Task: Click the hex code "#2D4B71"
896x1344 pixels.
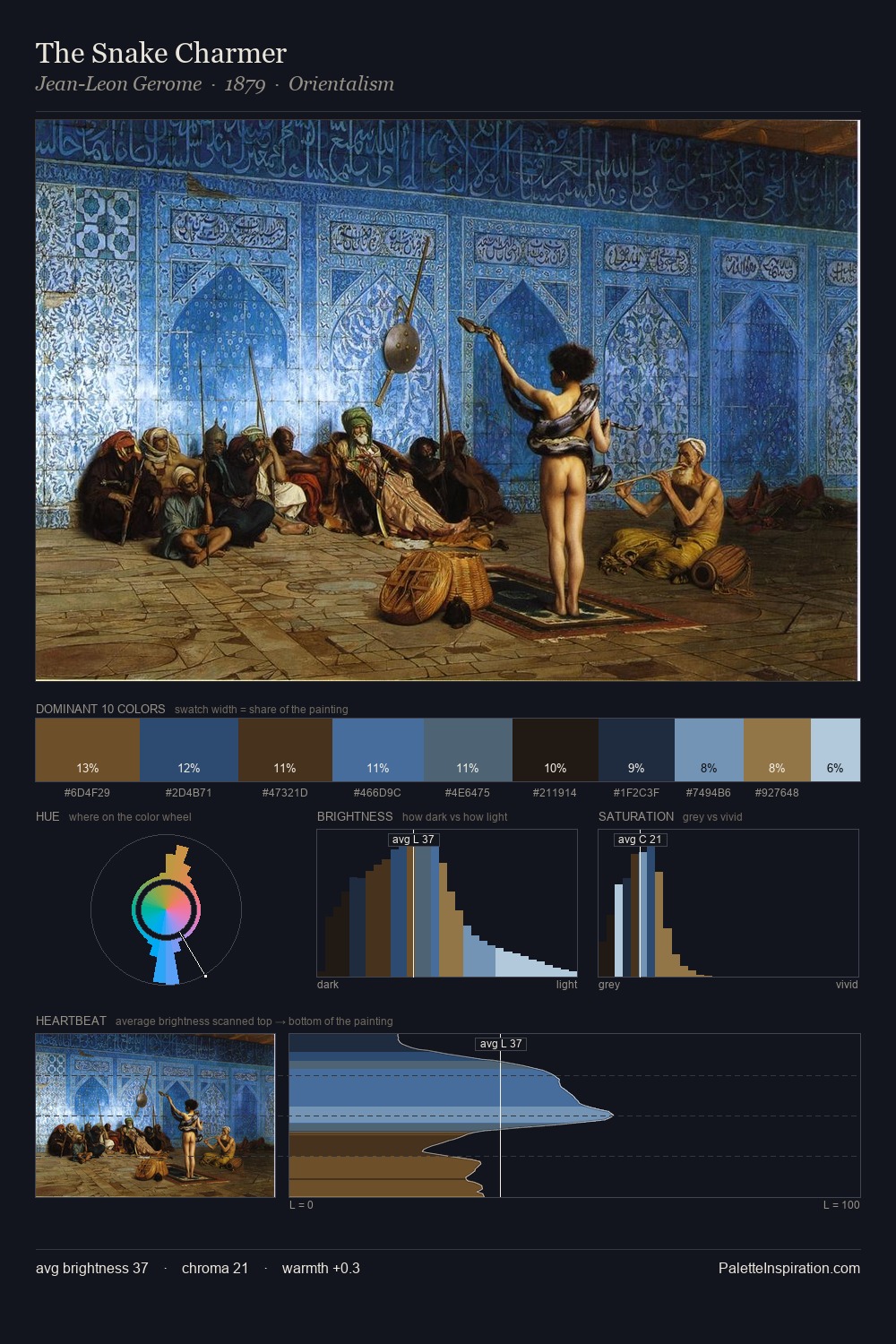Action: point(188,793)
